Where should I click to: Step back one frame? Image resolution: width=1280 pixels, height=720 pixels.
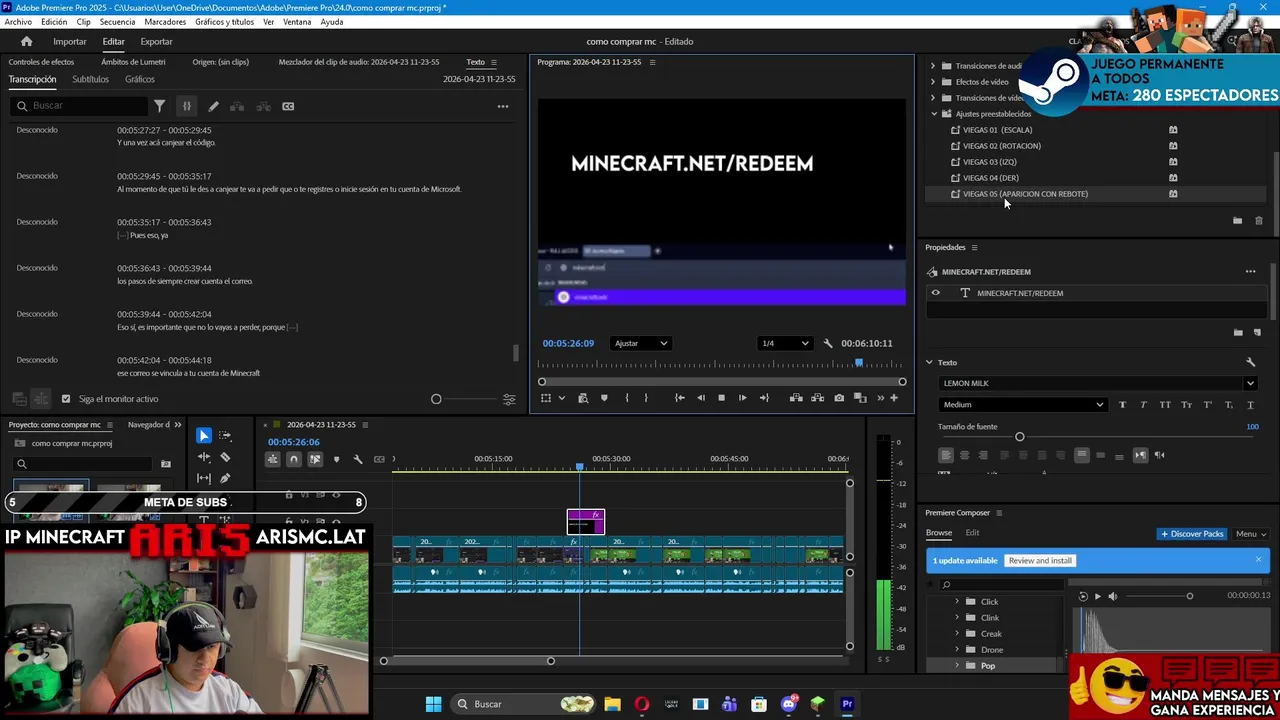(701, 398)
